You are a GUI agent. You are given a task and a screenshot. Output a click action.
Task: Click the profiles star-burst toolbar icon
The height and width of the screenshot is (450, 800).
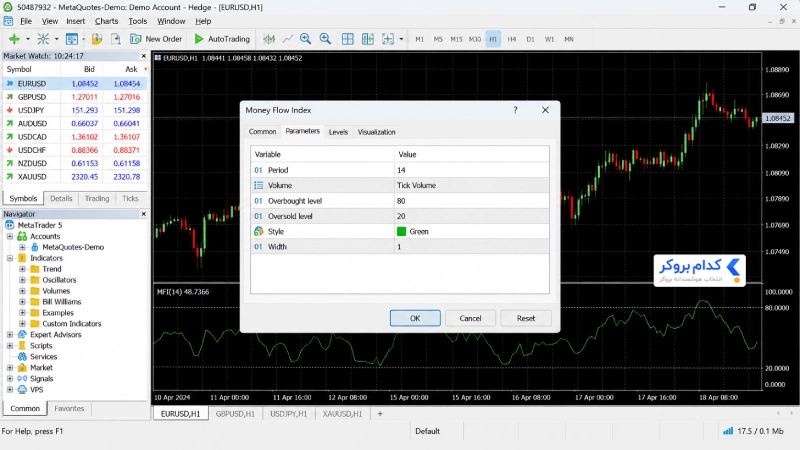pos(43,39)
